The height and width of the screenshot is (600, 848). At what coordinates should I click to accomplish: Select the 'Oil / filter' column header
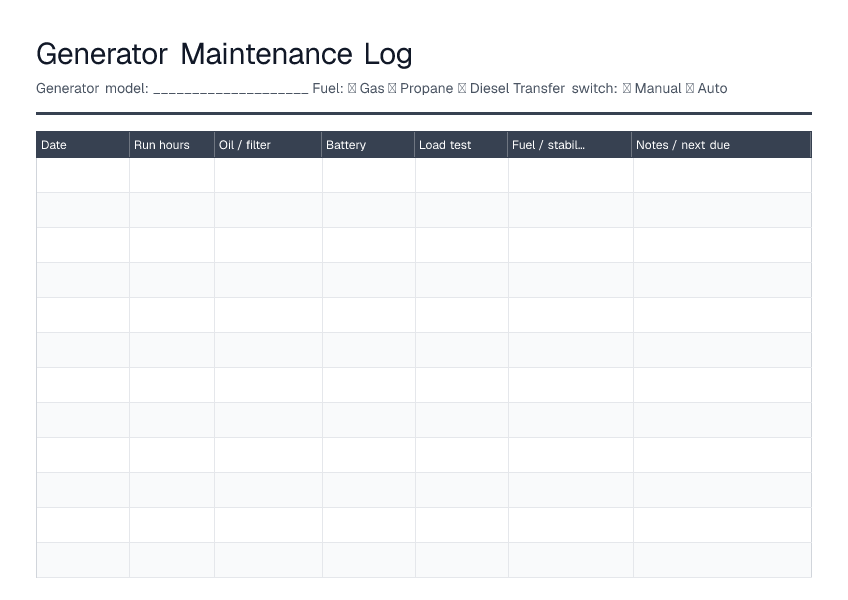tap(268, 144)
